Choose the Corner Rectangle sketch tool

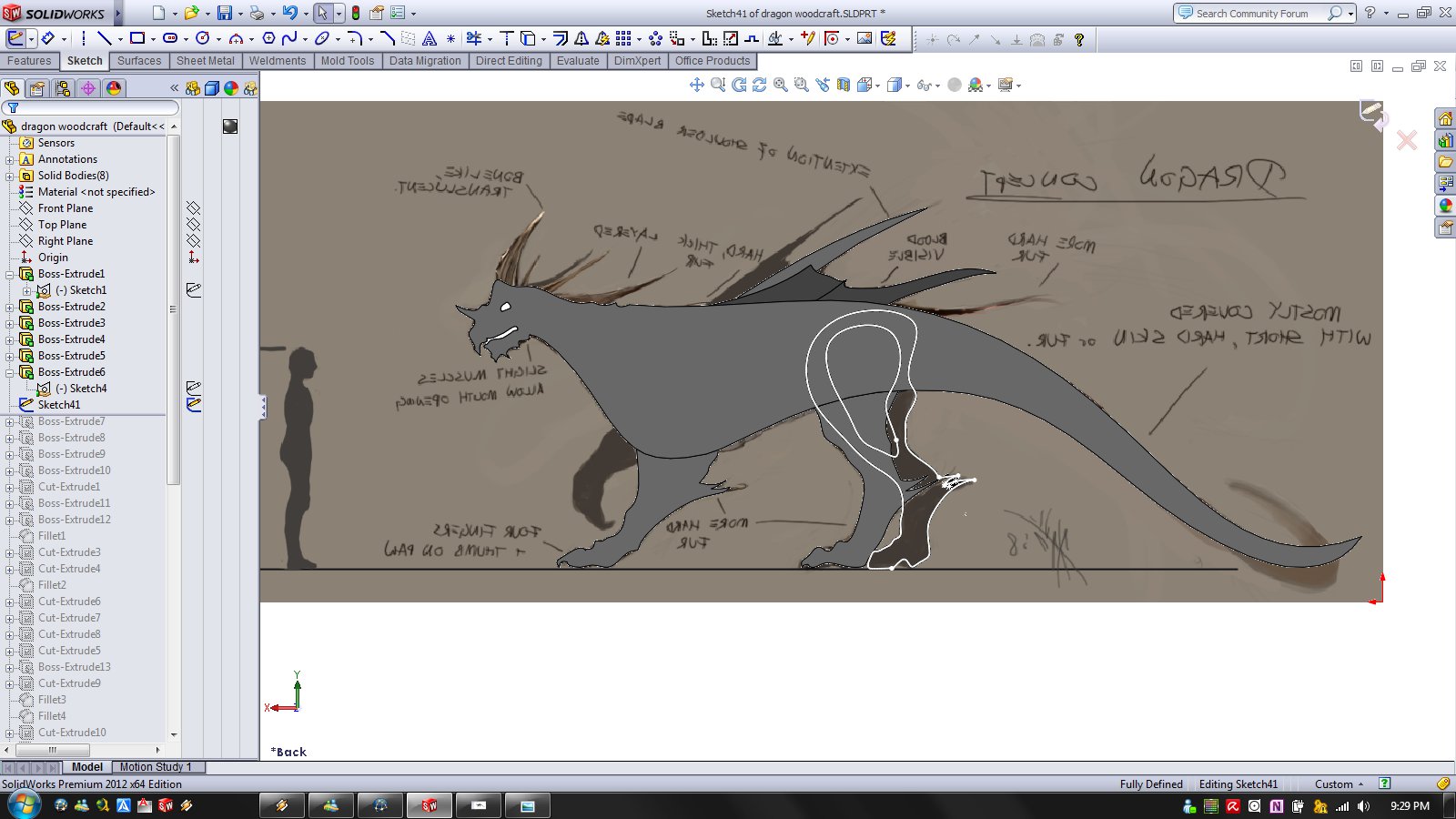(137, 38)
